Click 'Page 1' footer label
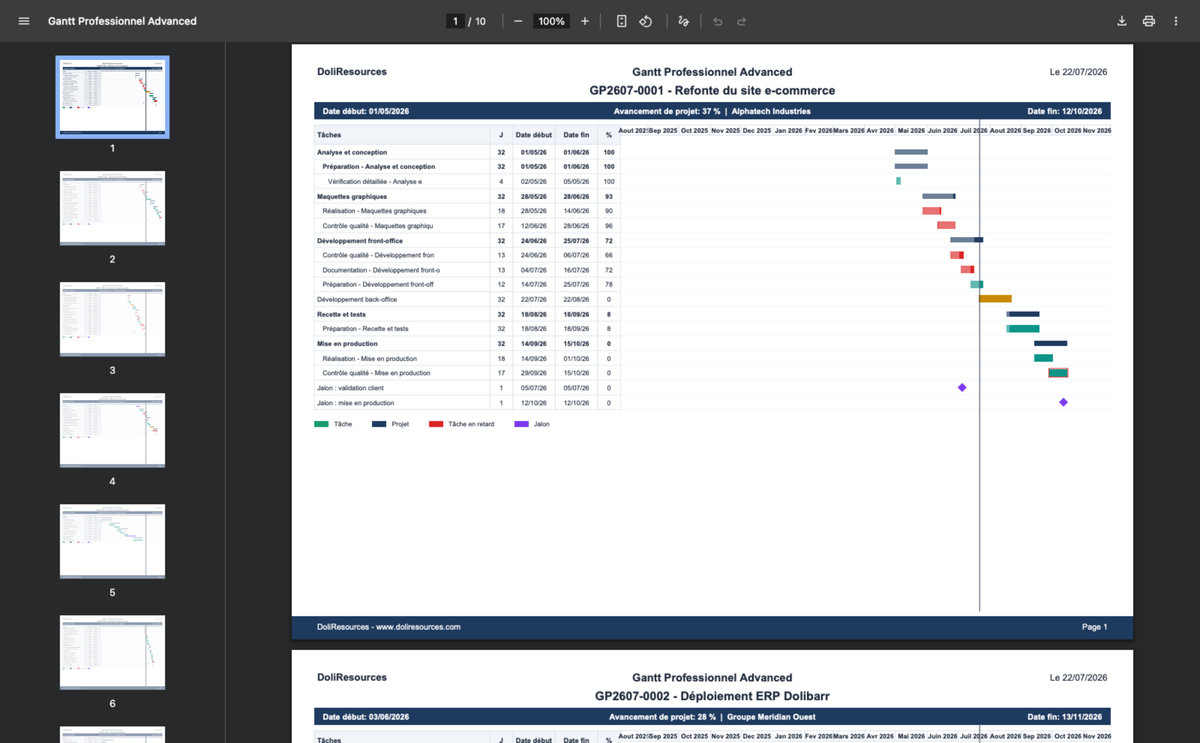1200x743 pixels. tap(1094, 627)
